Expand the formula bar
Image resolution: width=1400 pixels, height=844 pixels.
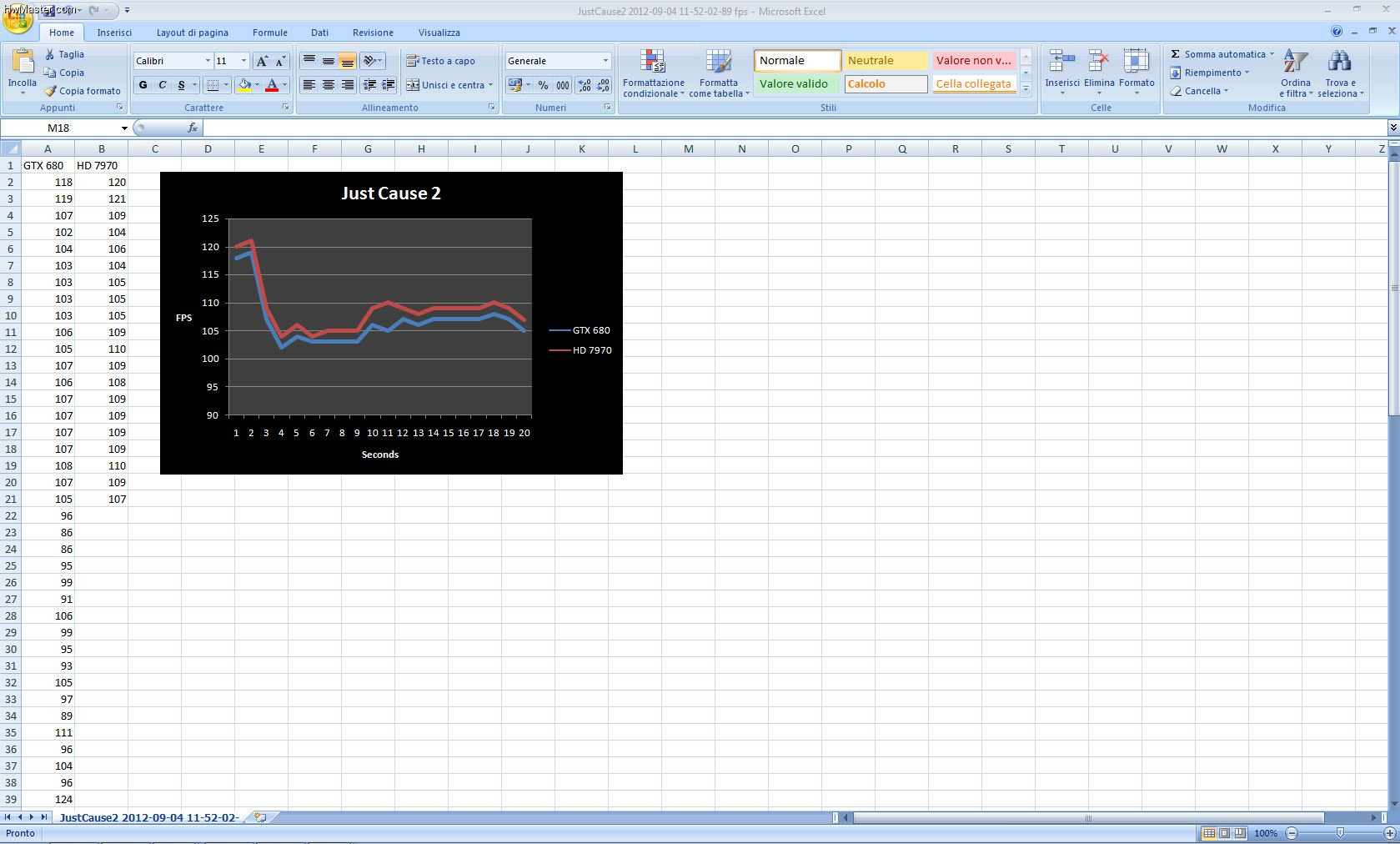click(1392, 128)
